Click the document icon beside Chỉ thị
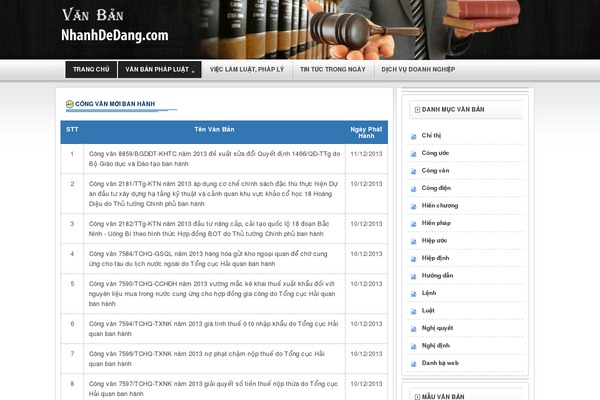Viewport: 600px width, 400px height. 413,136
